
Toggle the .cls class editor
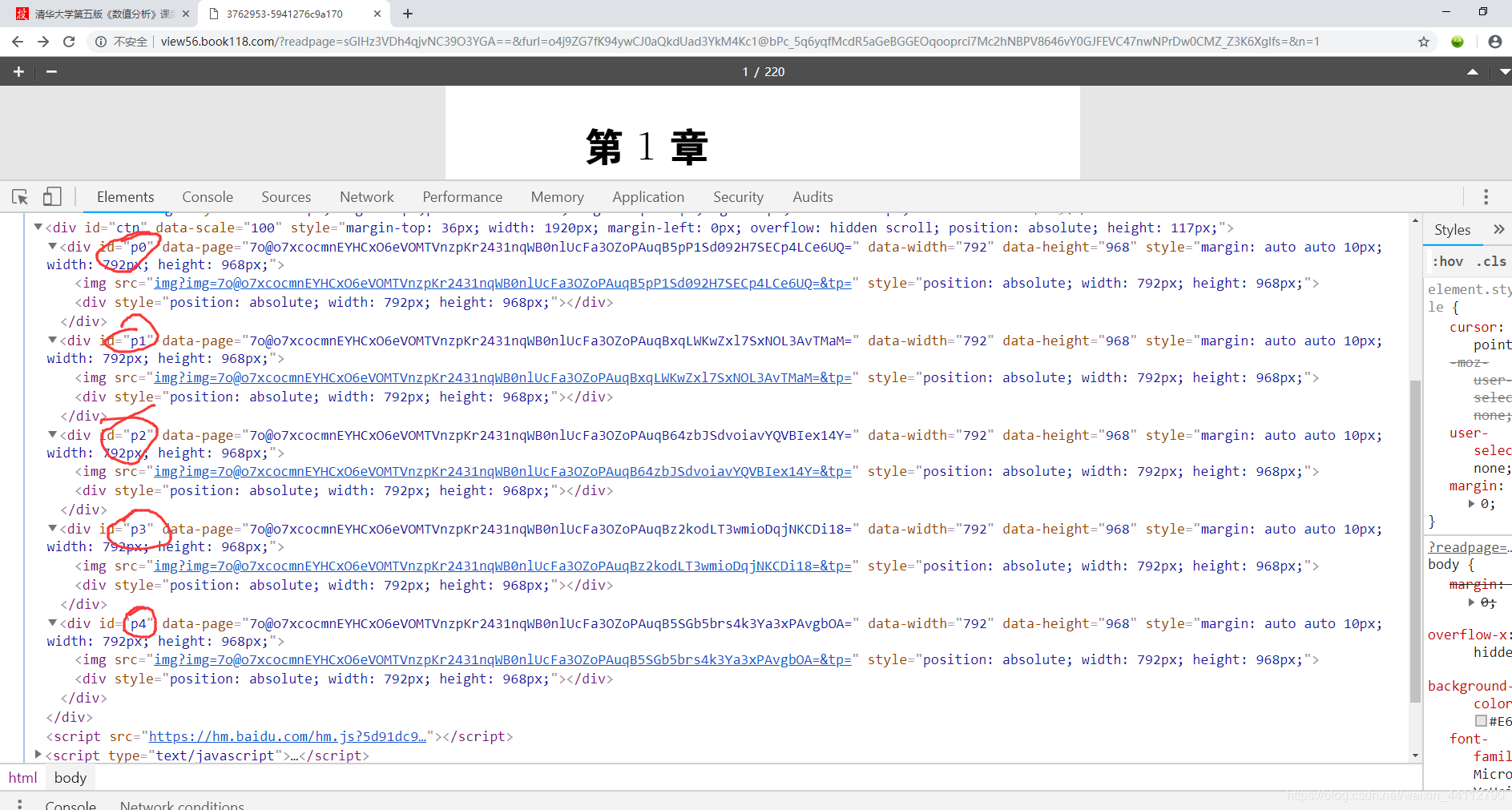coord(1491,261)
